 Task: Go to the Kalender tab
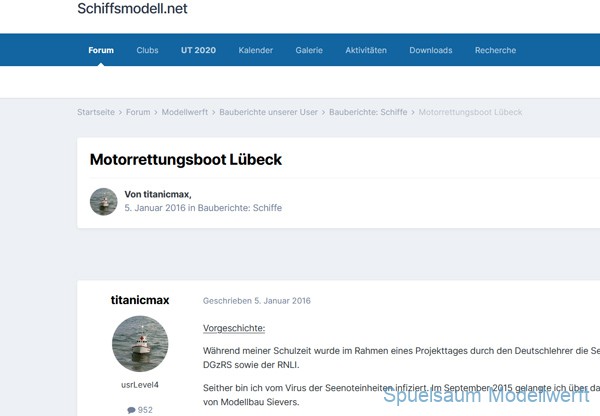[x=256, y=50]
